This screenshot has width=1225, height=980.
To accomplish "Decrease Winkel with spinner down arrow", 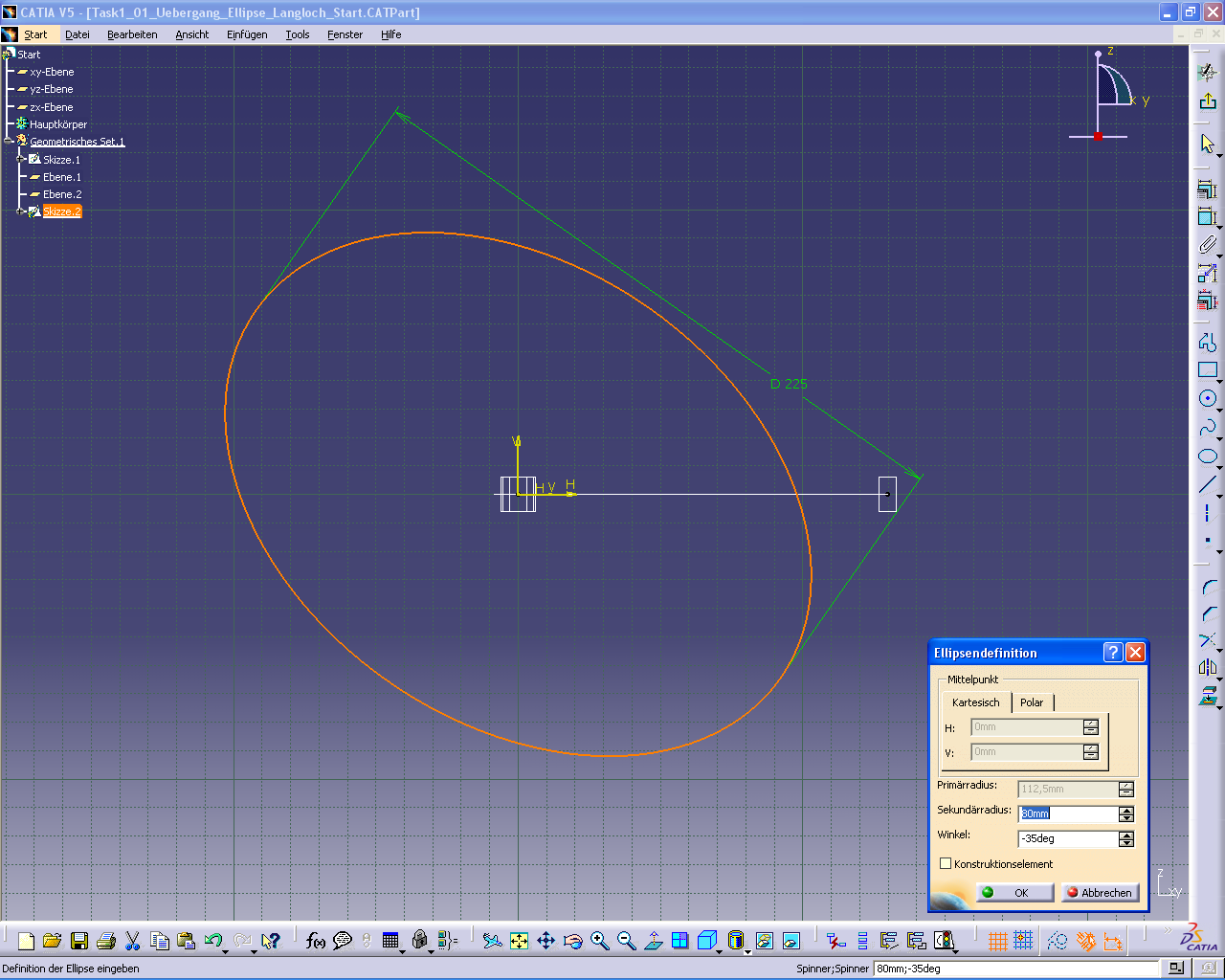I will pos(1126,843).
